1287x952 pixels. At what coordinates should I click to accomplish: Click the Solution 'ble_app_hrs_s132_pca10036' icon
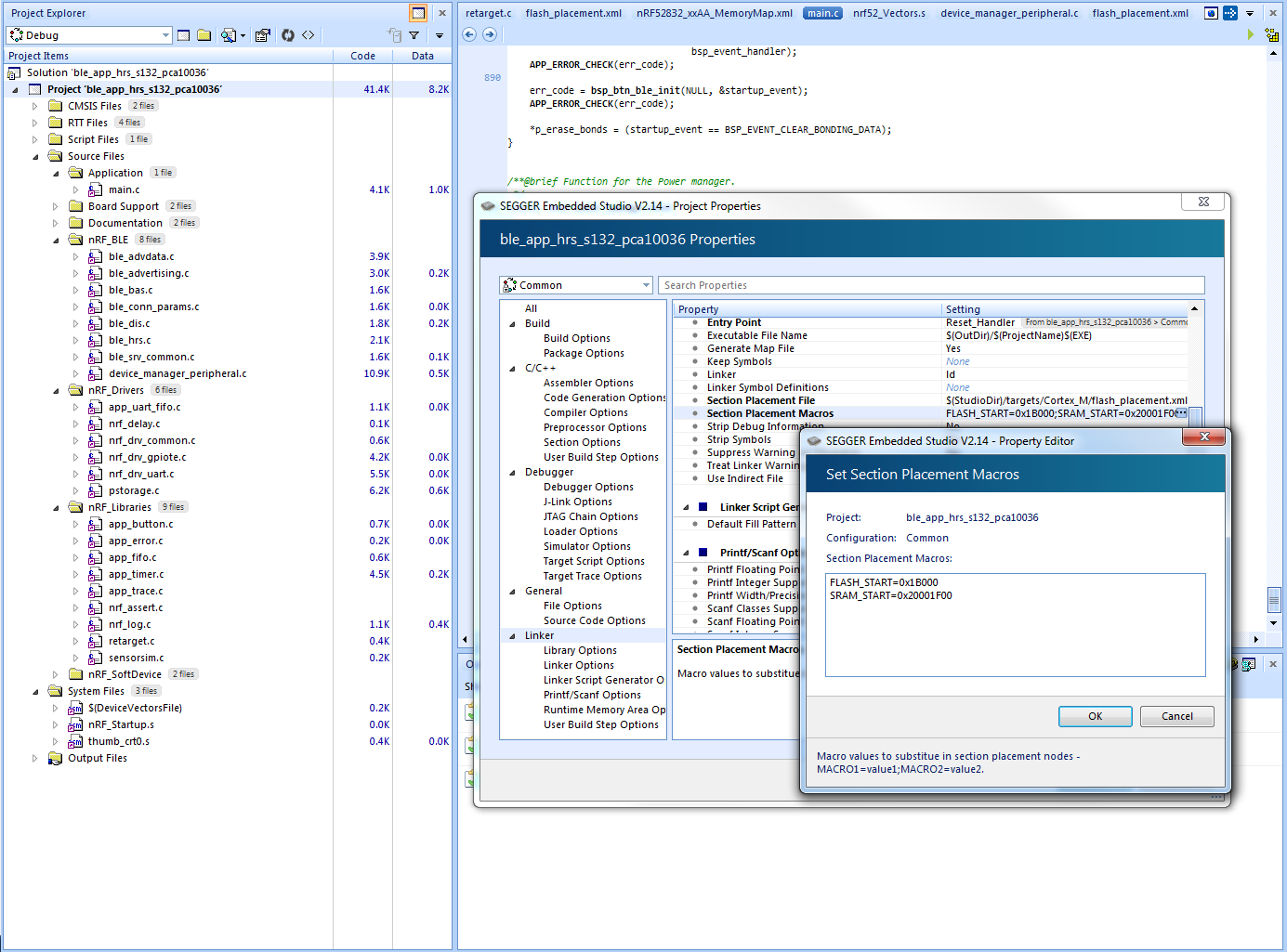(14, 72)
